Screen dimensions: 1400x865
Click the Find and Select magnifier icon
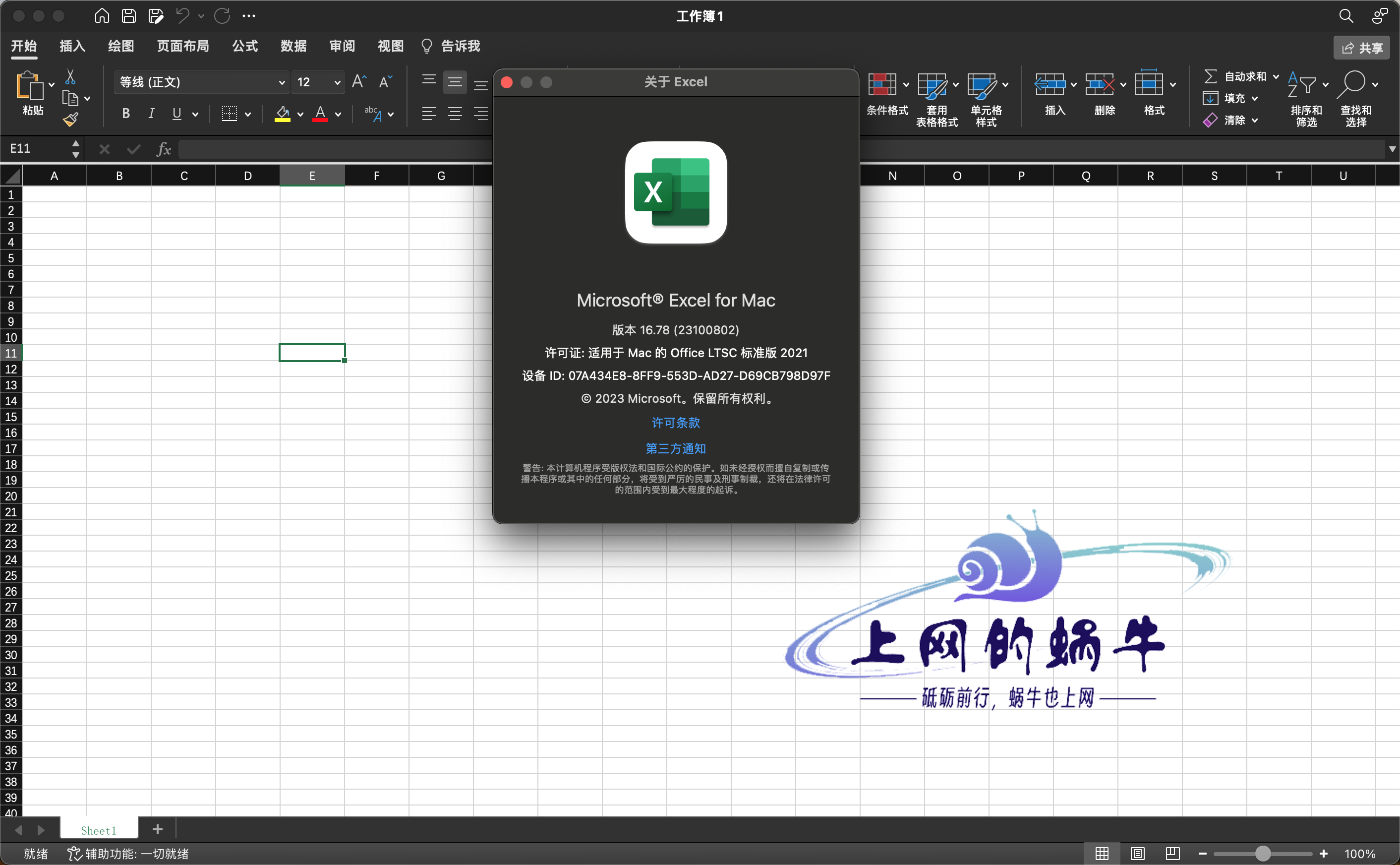click(1351, 85)
